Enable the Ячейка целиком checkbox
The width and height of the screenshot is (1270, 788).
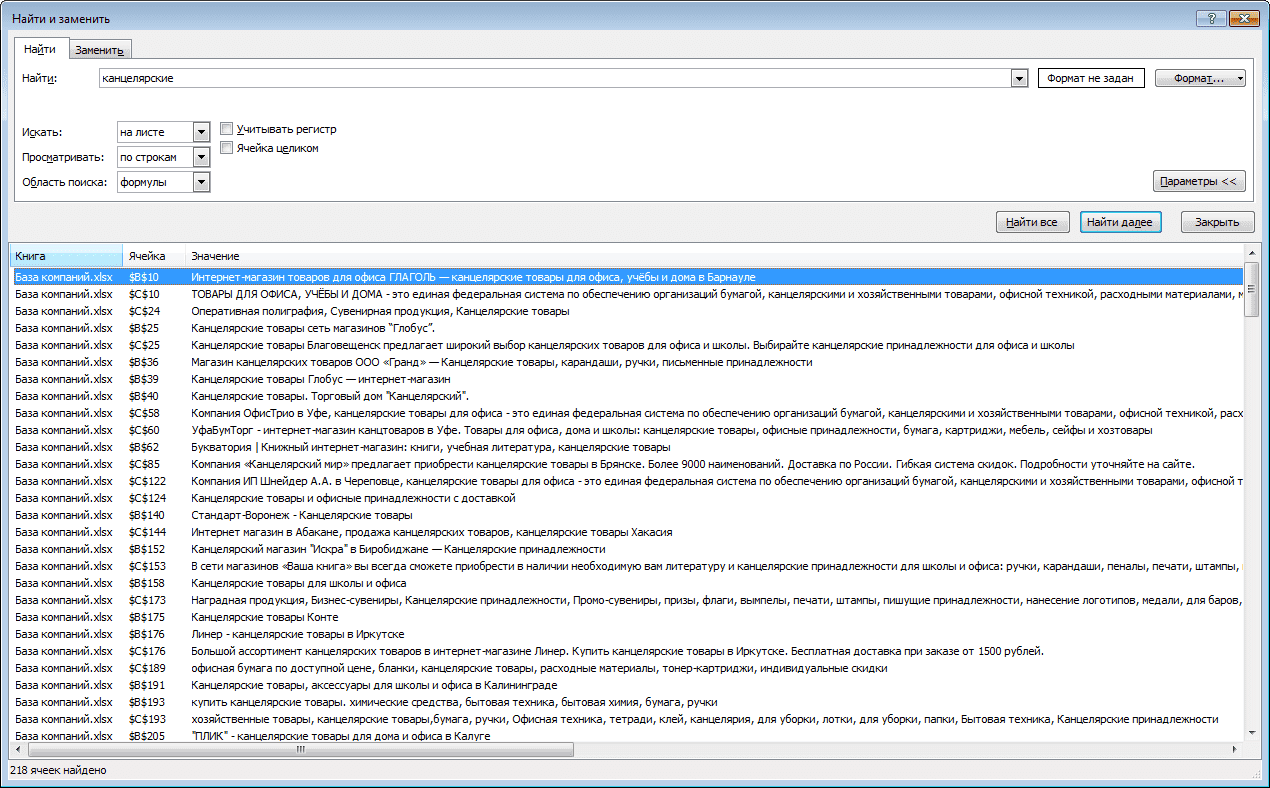tap(227, 148)
